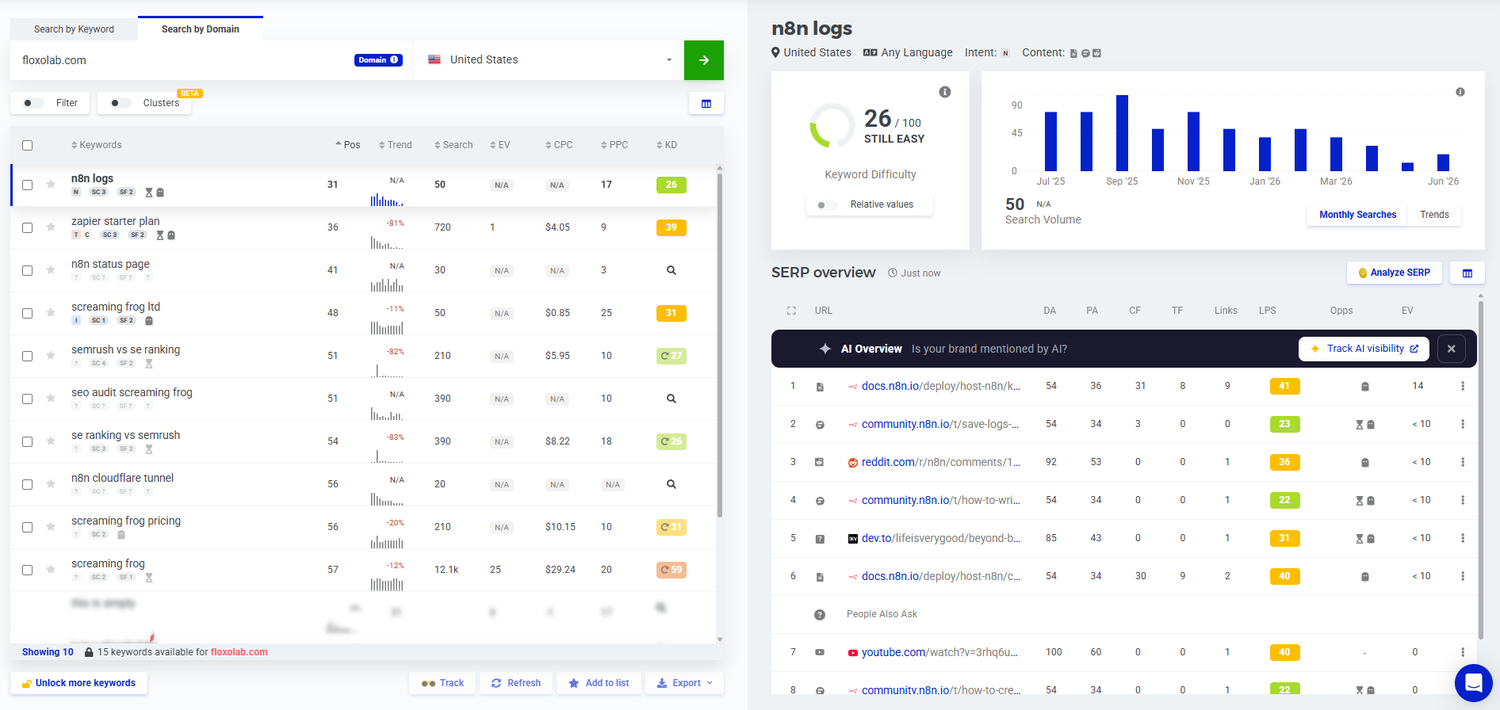Open the floxolab.com link in footer
Screen dimensions: 1500x710
click(239, 652)
